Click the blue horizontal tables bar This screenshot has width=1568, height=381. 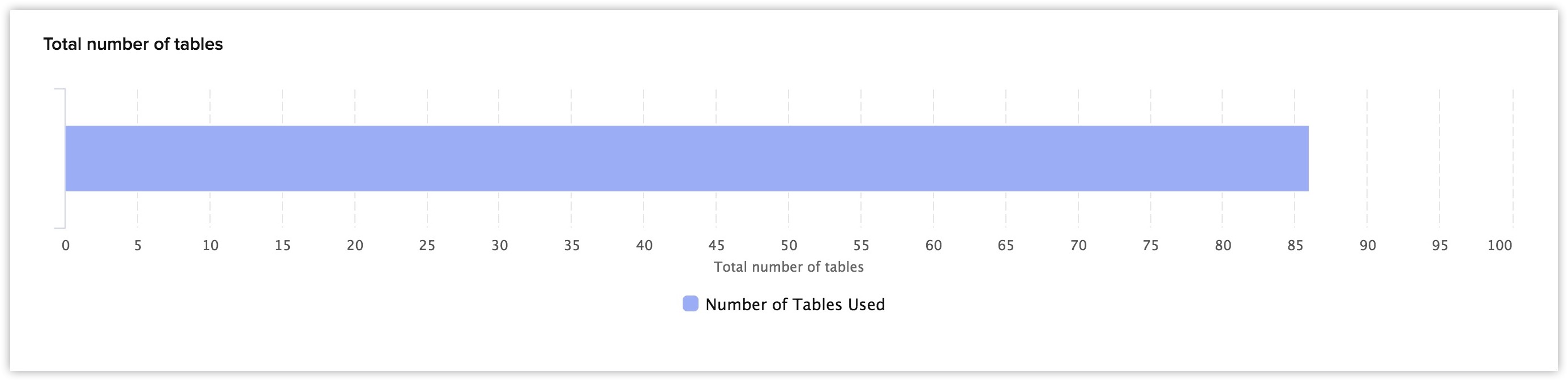[x=687, y=159]
